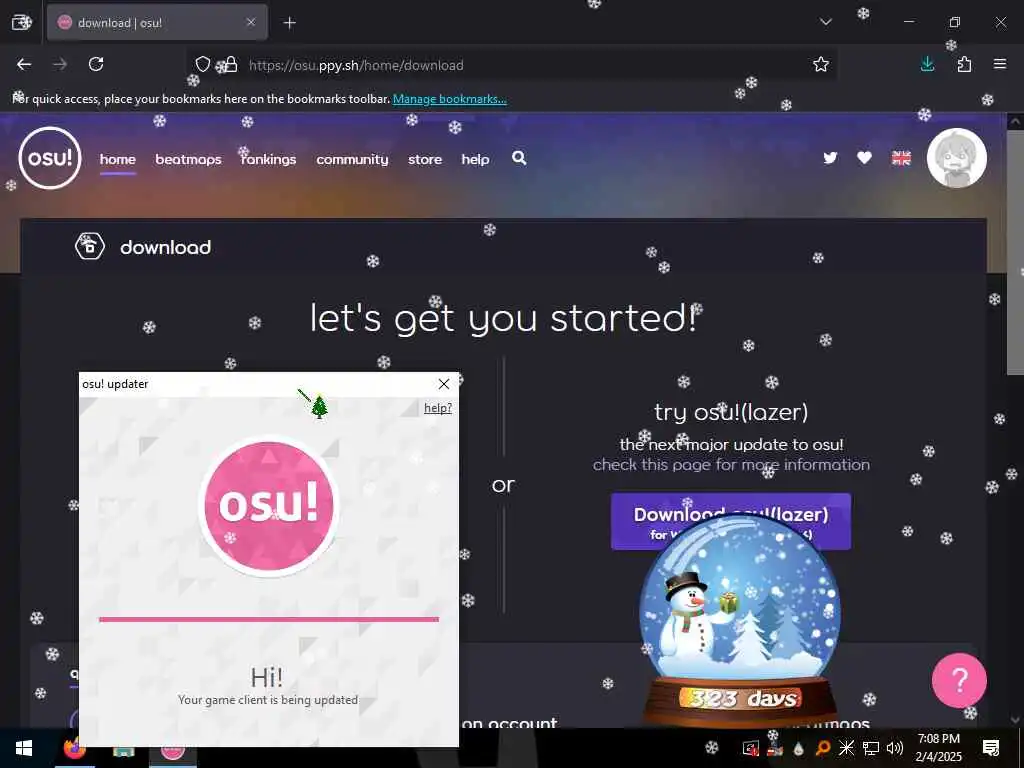Open the language flag selector
Image resolution: width=1024 pixels, height=768 pixels.
[x=901, y=158]
